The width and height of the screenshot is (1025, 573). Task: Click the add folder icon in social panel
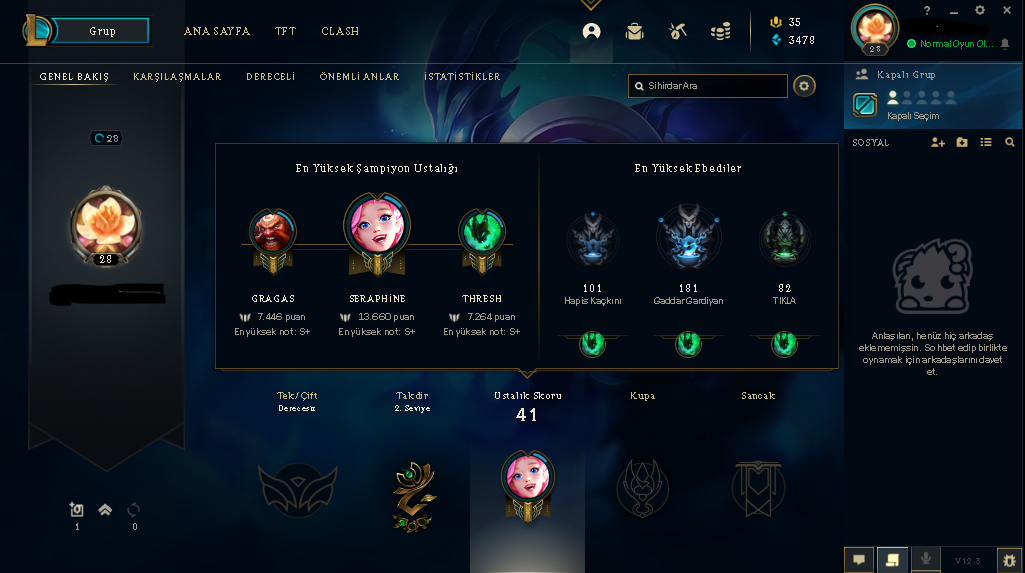[962, 142]
